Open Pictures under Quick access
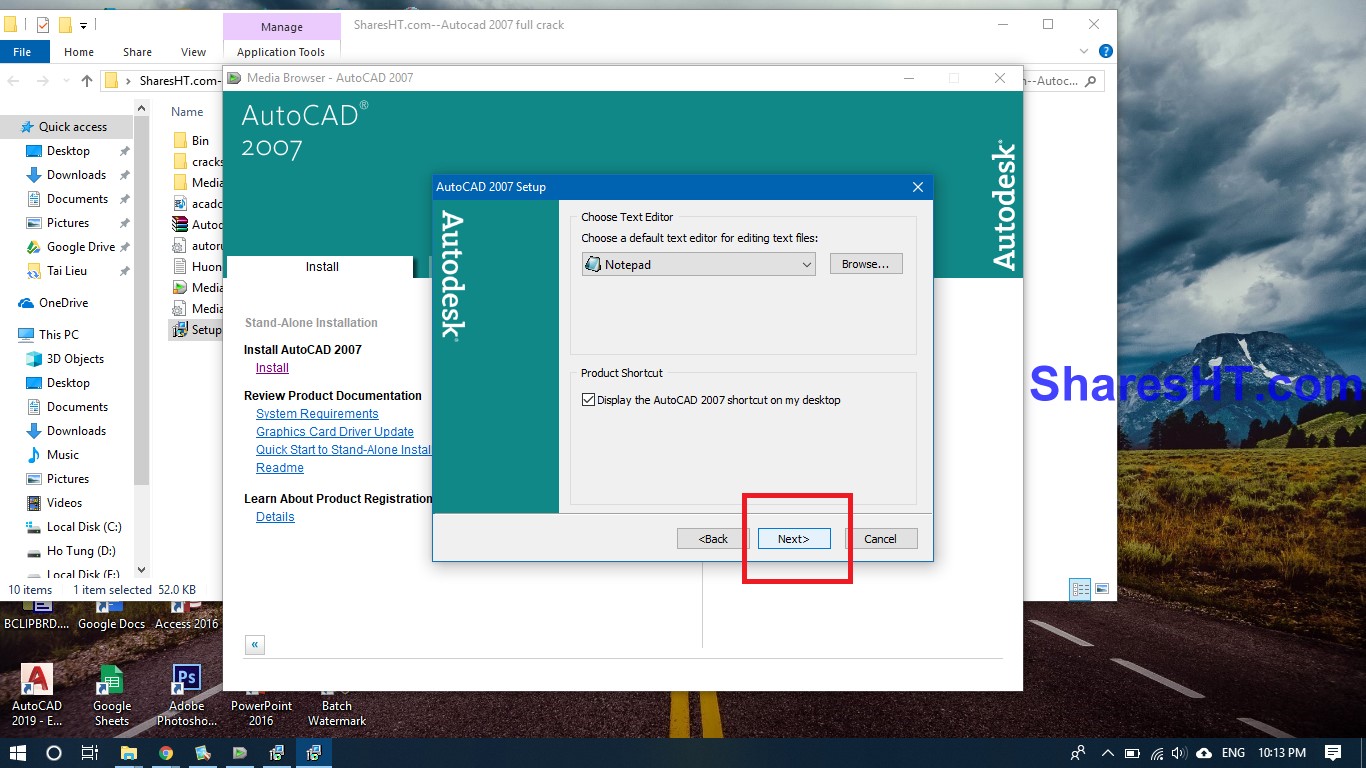The height and width of the screenshot is (768, 1366). click(68, 223)
